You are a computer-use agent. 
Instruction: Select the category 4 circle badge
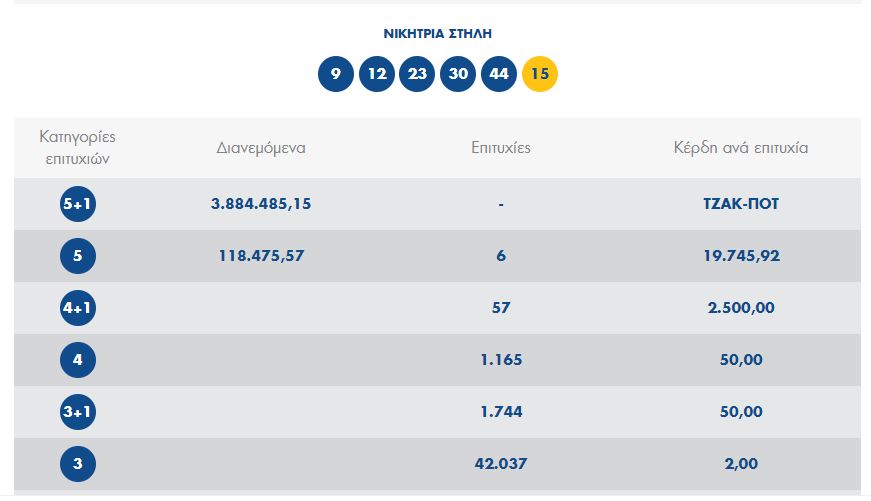pos(78,360)
